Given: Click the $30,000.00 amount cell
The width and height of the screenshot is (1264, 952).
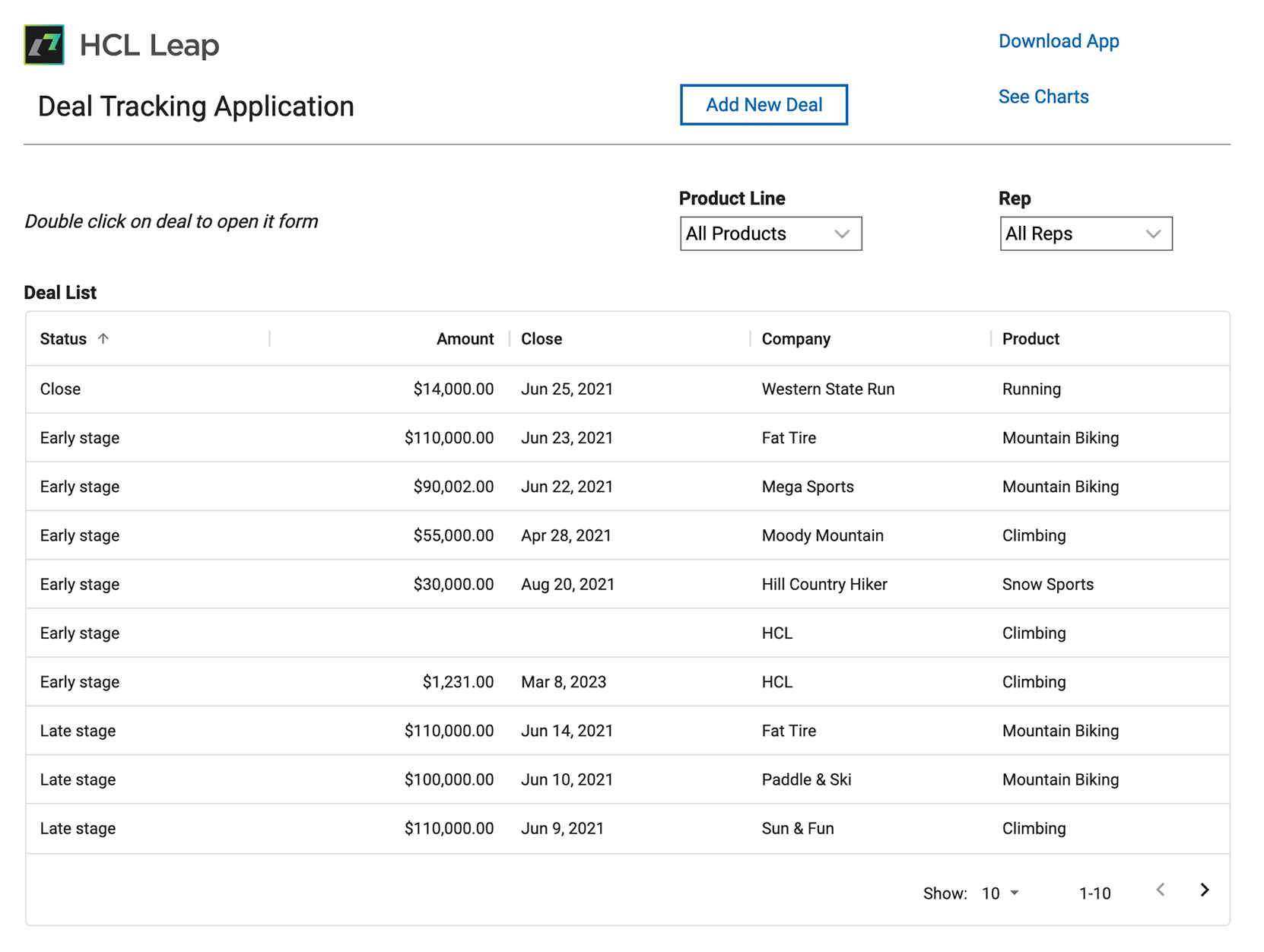Looking at the screenshot, I should pos(453,584).
